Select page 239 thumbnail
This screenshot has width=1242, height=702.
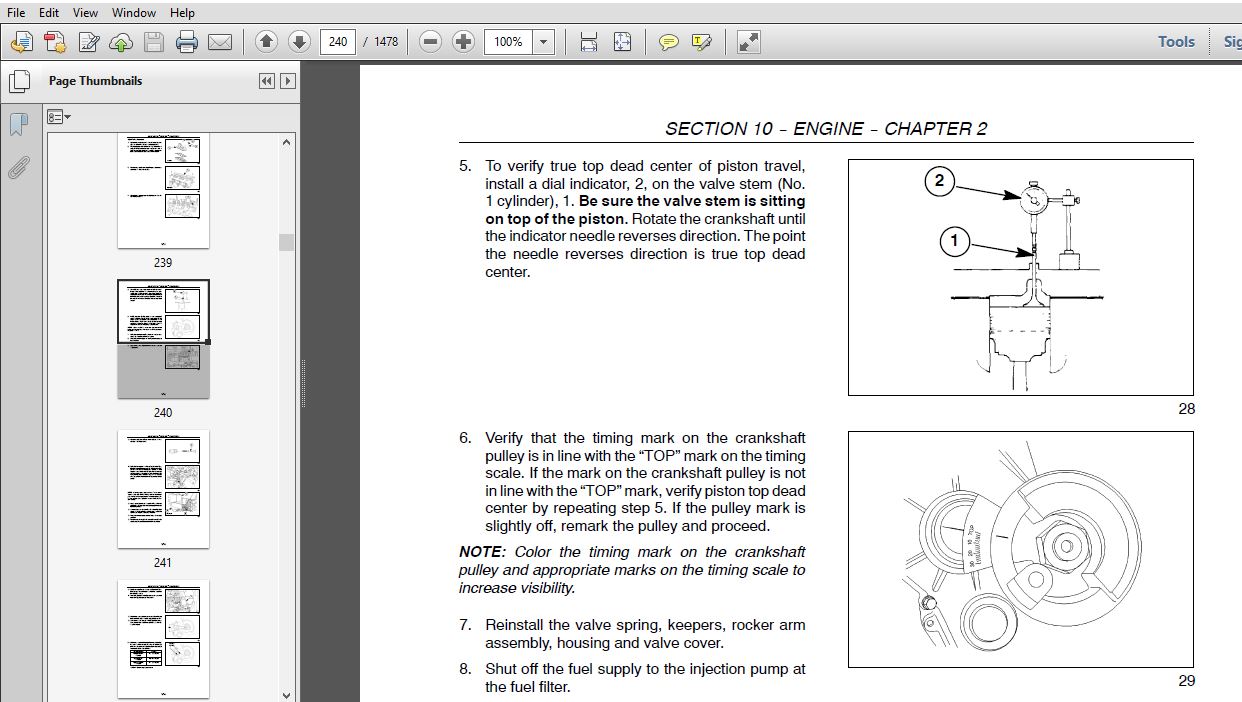pyautogui.click(x=163, y=190)
